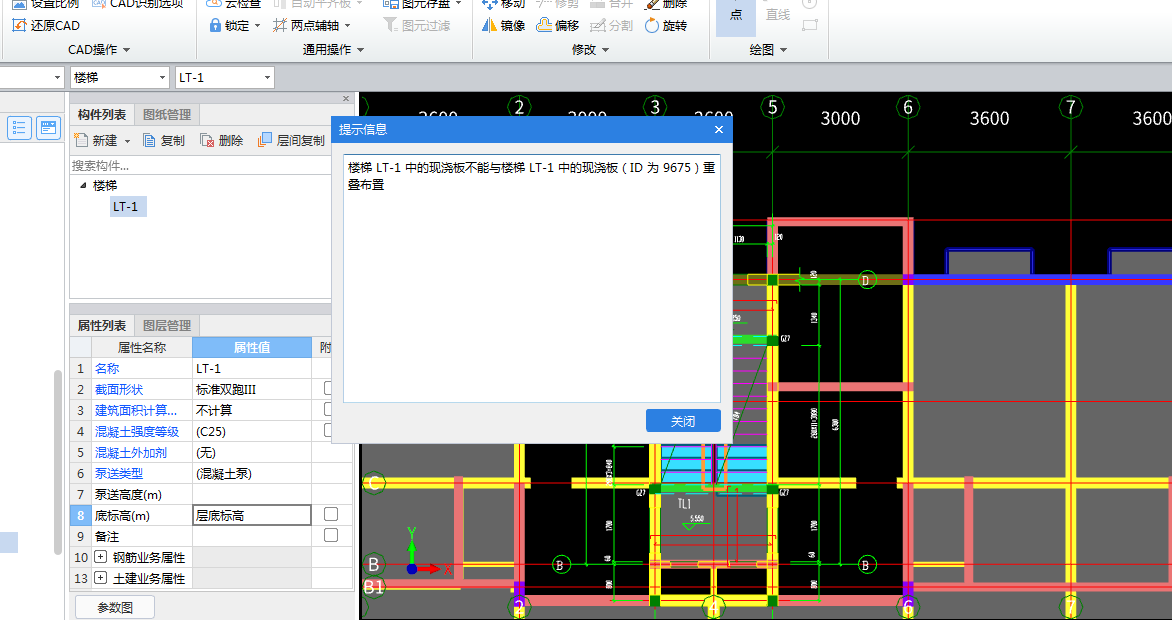Choose the 镜像 mirror tool
The height and width of the screenshot is (620, 1172).
(x=503, y=25)
